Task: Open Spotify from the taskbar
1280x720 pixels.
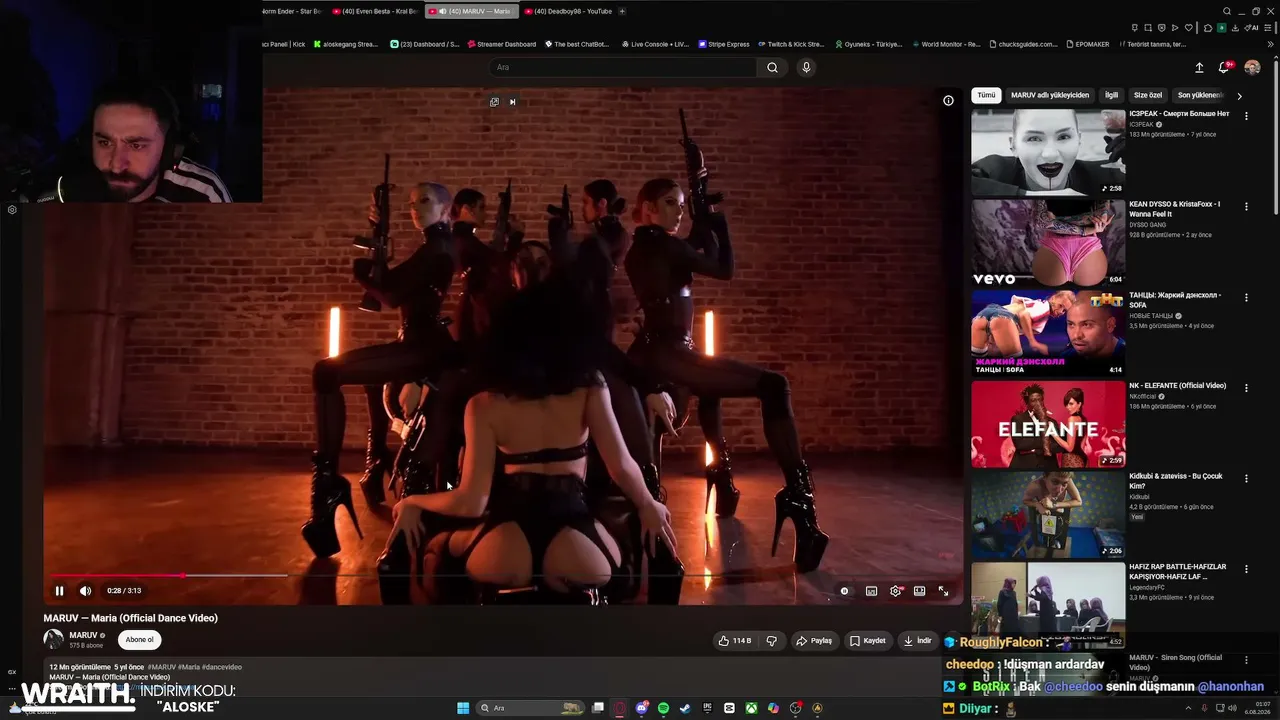Action: tap(664, 708)
